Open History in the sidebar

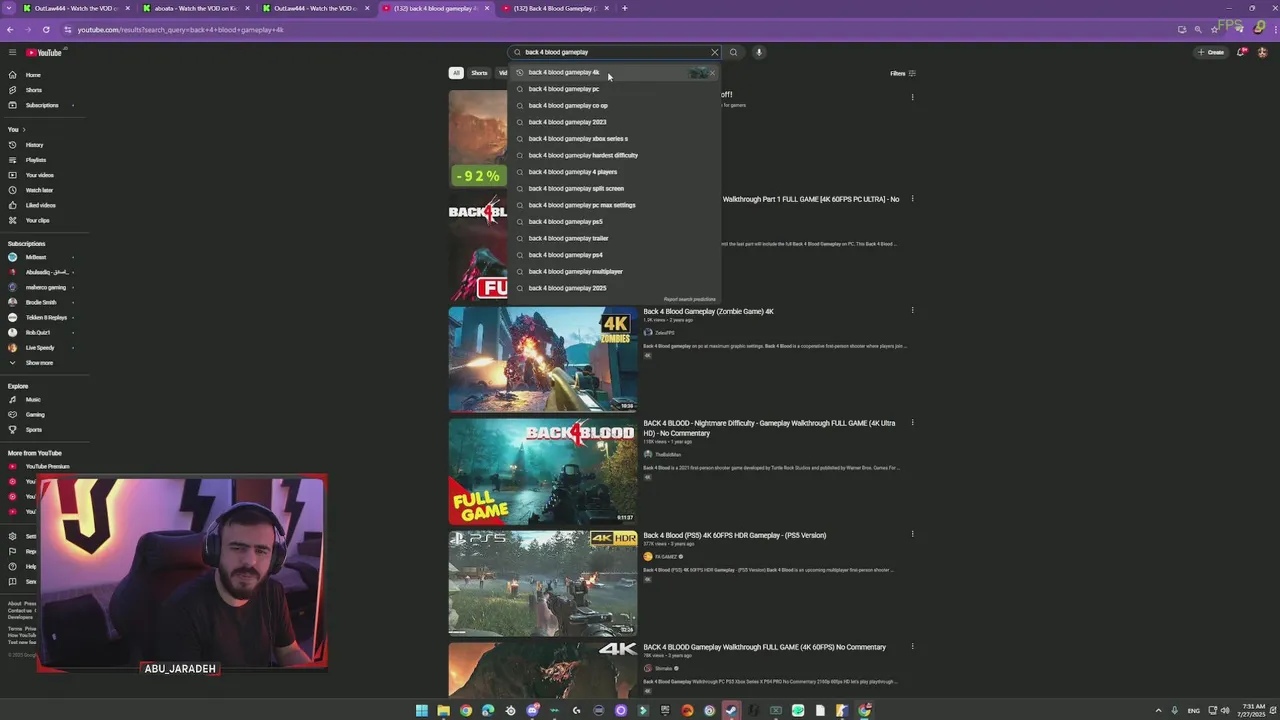point(34,145)
